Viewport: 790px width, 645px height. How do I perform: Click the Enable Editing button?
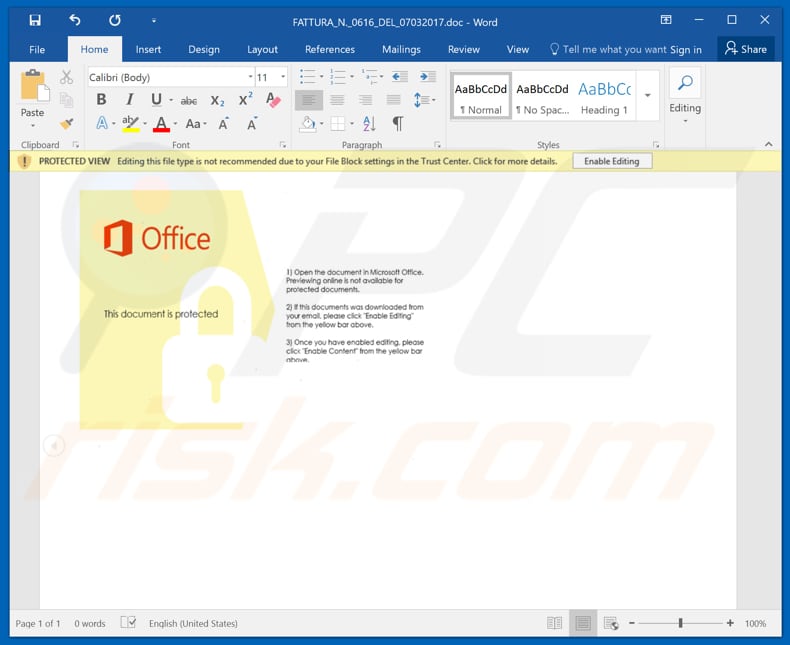pyautogui.click(x=612, y=161)
